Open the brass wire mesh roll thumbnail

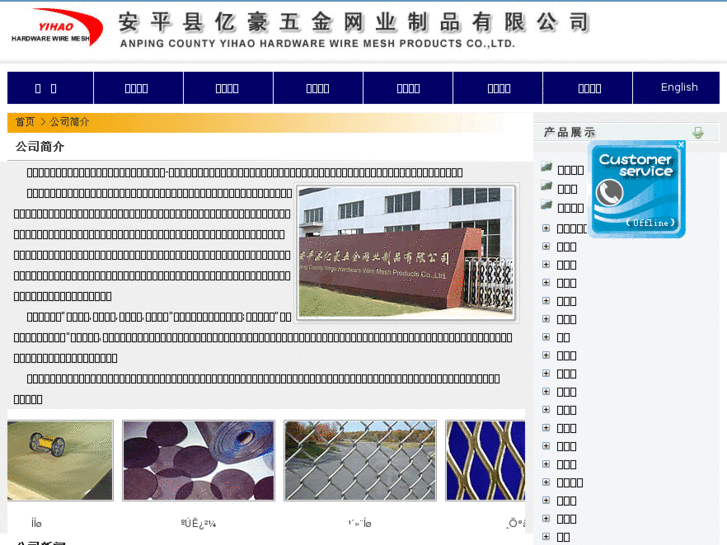click(60, 461)
